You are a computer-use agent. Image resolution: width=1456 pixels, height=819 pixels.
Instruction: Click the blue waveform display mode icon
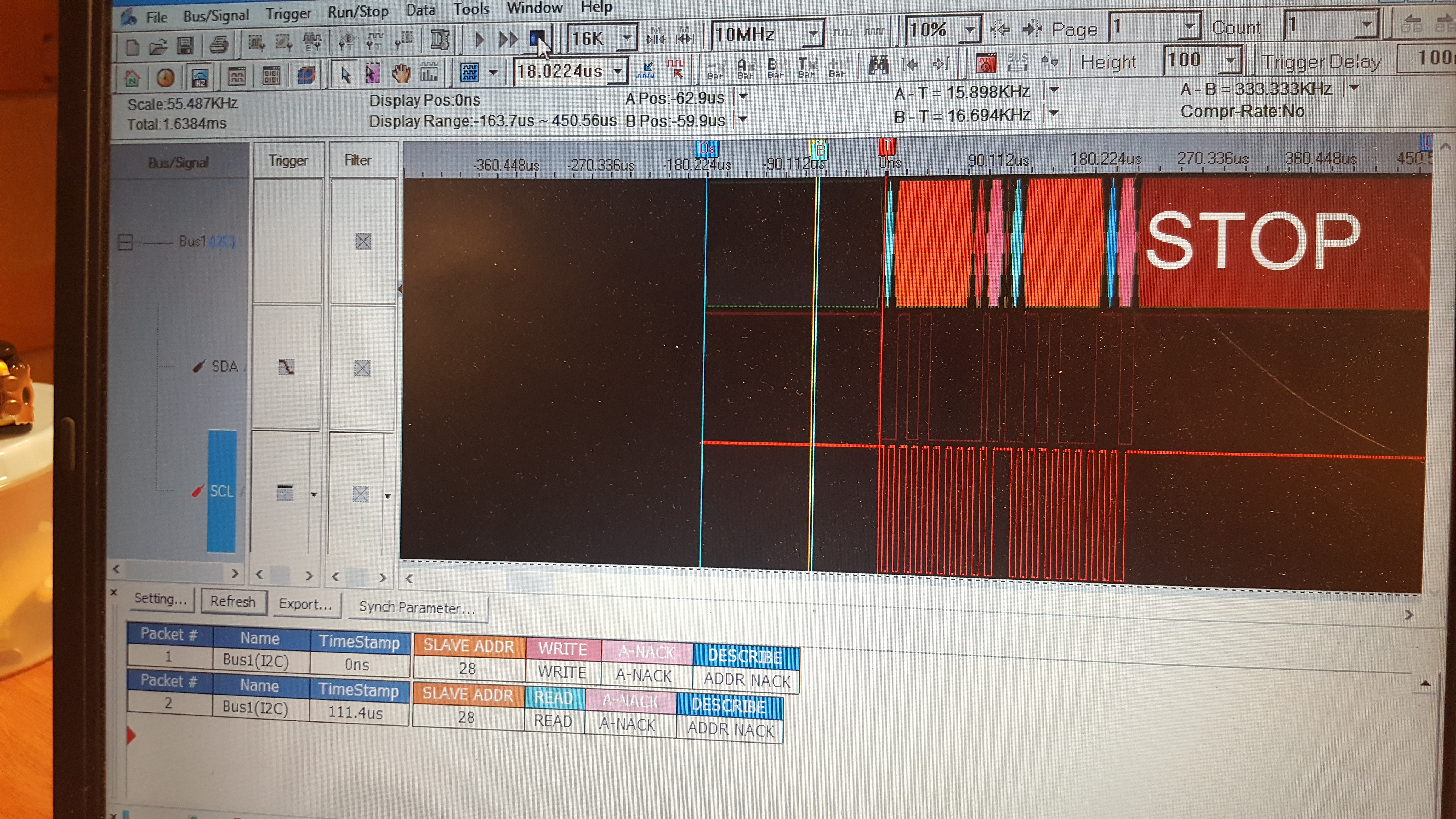470,72
